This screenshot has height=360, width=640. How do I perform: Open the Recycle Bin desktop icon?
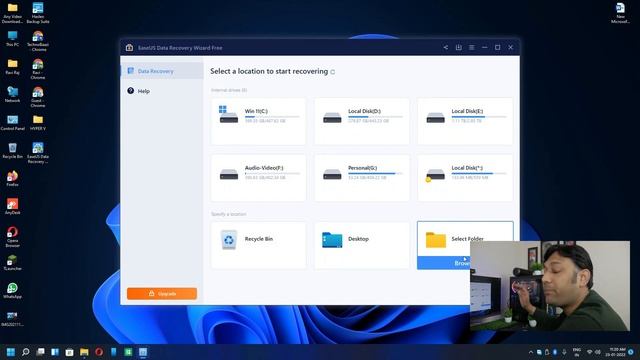(12, 151)
